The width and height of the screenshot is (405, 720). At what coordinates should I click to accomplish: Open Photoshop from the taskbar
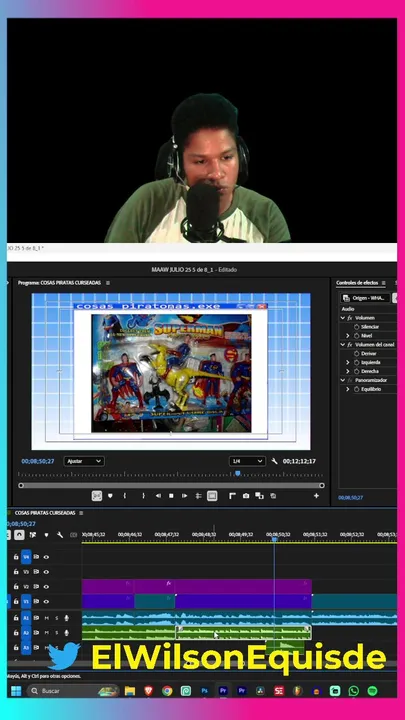[204, 691]
